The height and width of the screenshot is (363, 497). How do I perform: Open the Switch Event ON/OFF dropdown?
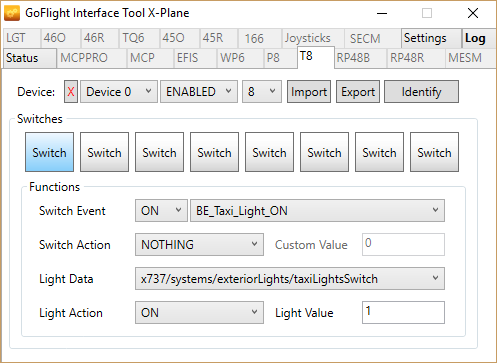coord(161,211)
